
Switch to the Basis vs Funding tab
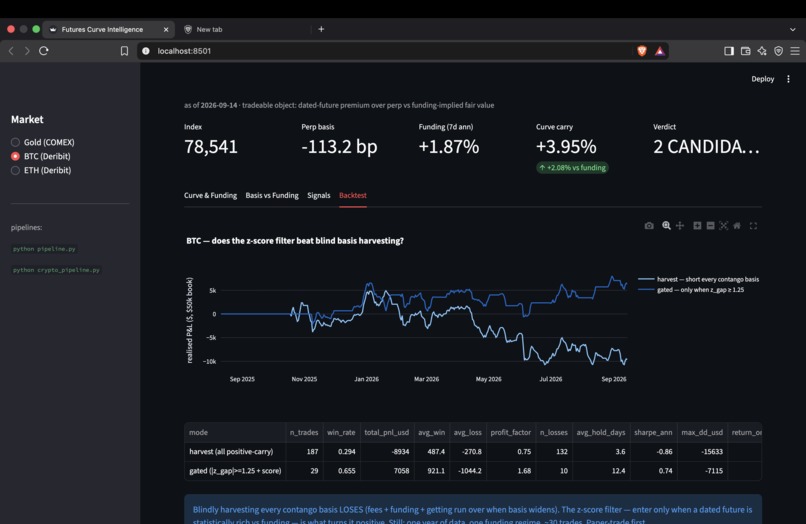(x=272, y=195)
